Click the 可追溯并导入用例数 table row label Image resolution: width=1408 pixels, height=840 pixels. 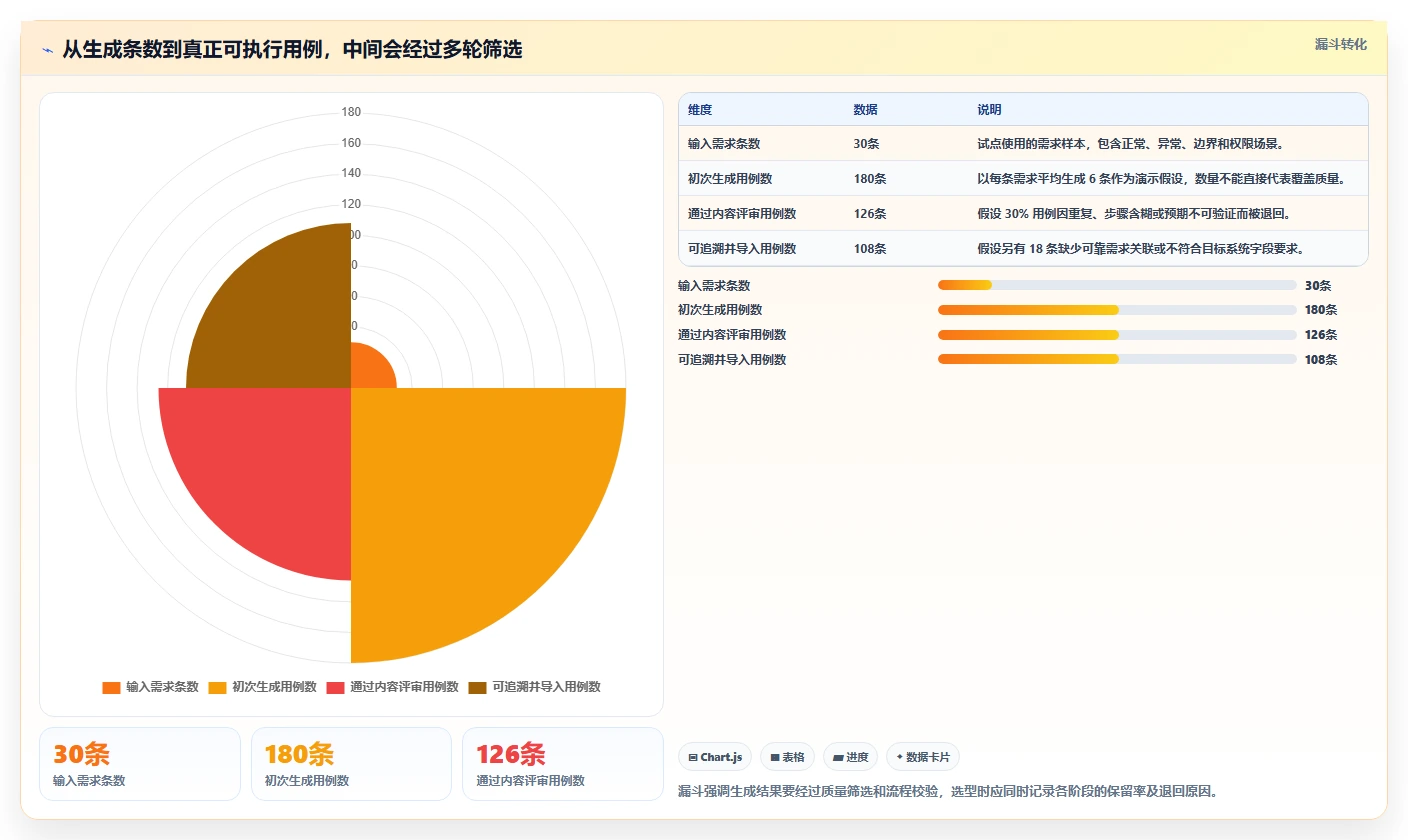[x=742, y=249]
